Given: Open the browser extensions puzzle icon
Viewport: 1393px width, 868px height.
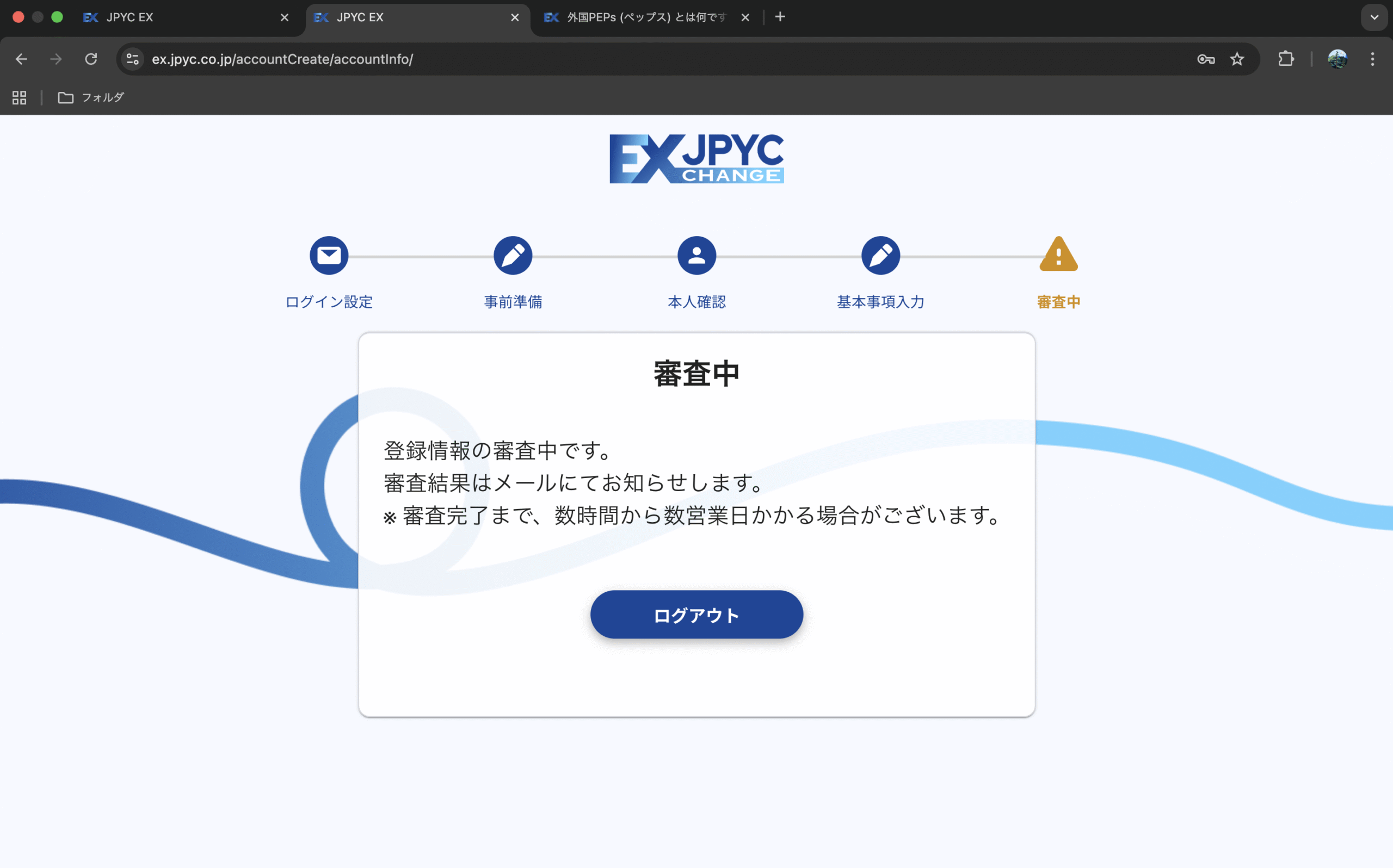Looking at the screenshot, I should [x=1286, y=59].
